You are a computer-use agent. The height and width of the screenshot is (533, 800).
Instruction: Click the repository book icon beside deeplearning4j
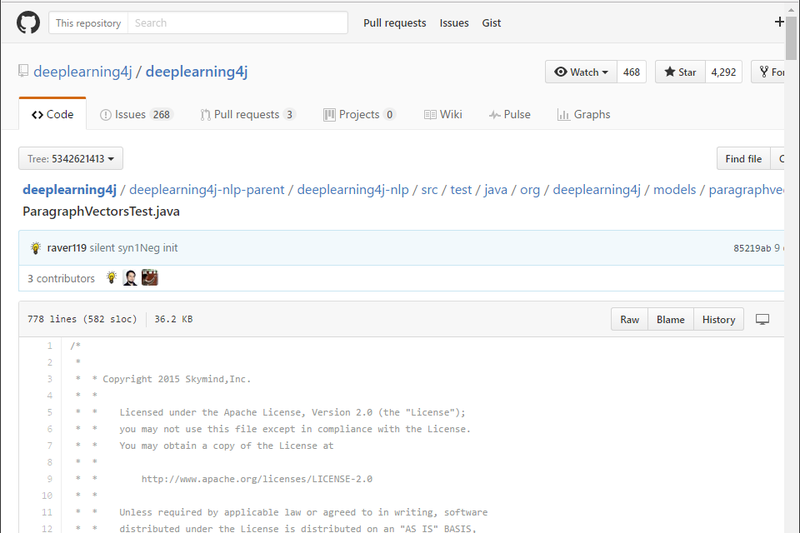coord(23,70)
